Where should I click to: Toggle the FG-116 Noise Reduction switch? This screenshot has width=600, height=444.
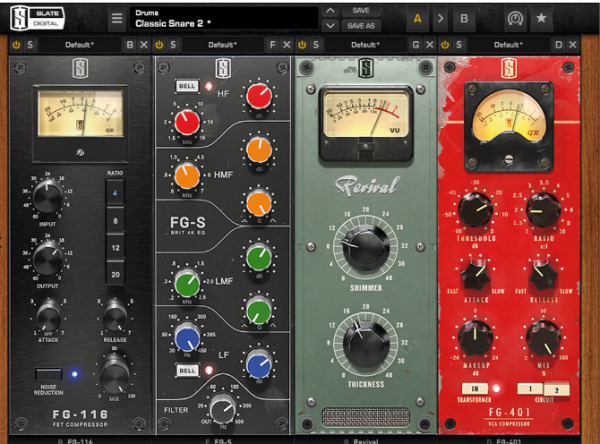click(49, 374)
